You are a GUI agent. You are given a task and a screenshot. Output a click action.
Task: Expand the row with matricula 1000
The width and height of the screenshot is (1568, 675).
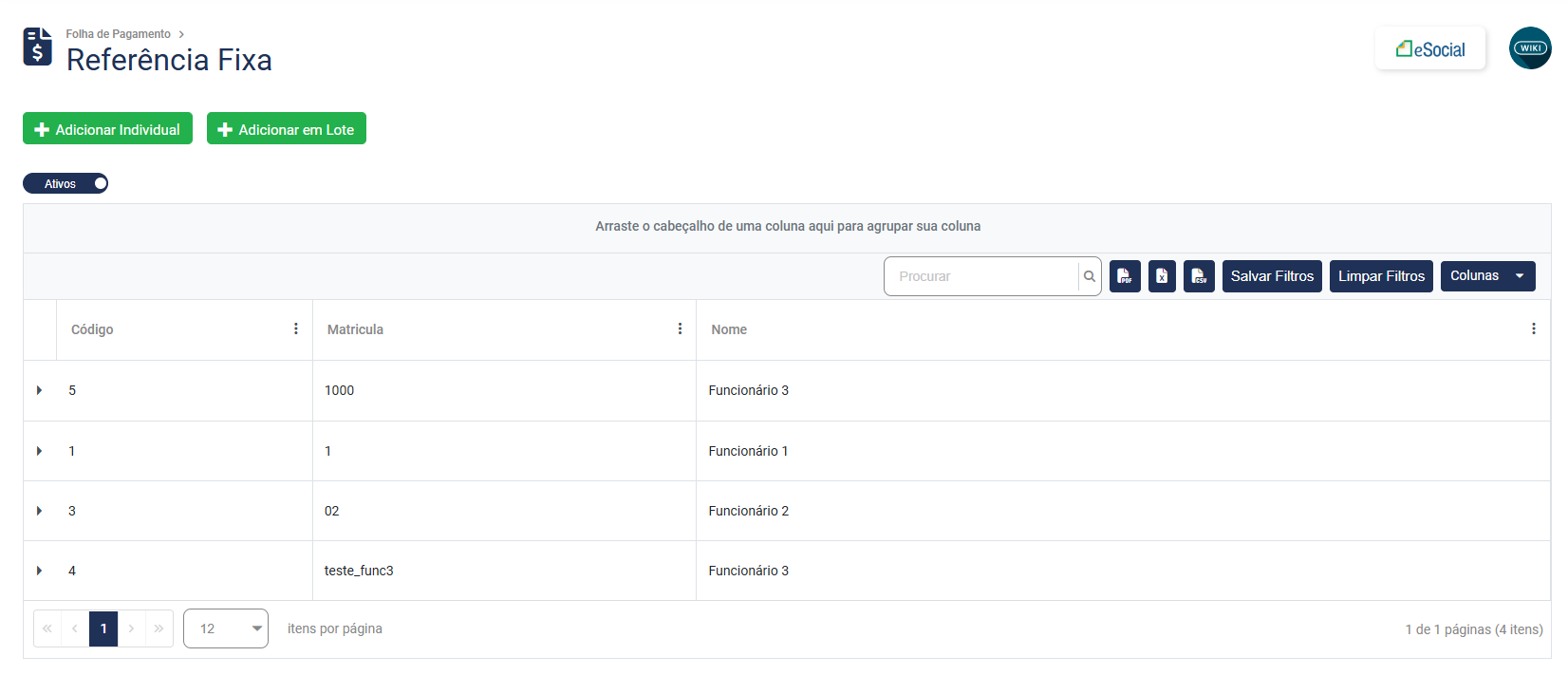point(39,390)
